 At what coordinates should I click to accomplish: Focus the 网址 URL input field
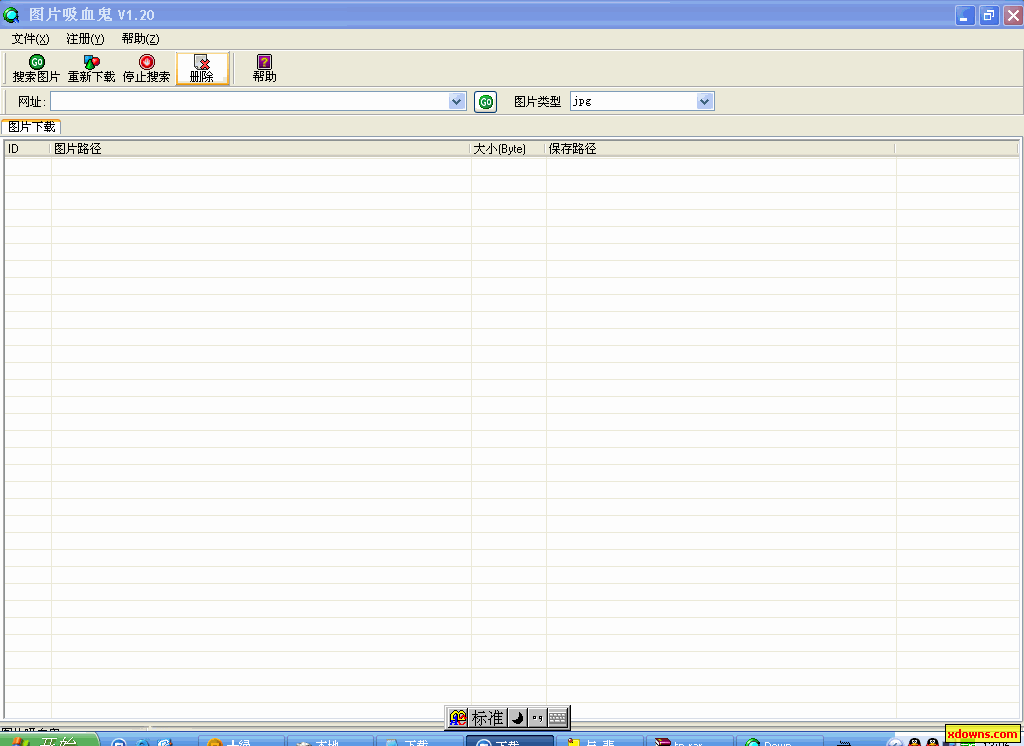tap(249, 101)
